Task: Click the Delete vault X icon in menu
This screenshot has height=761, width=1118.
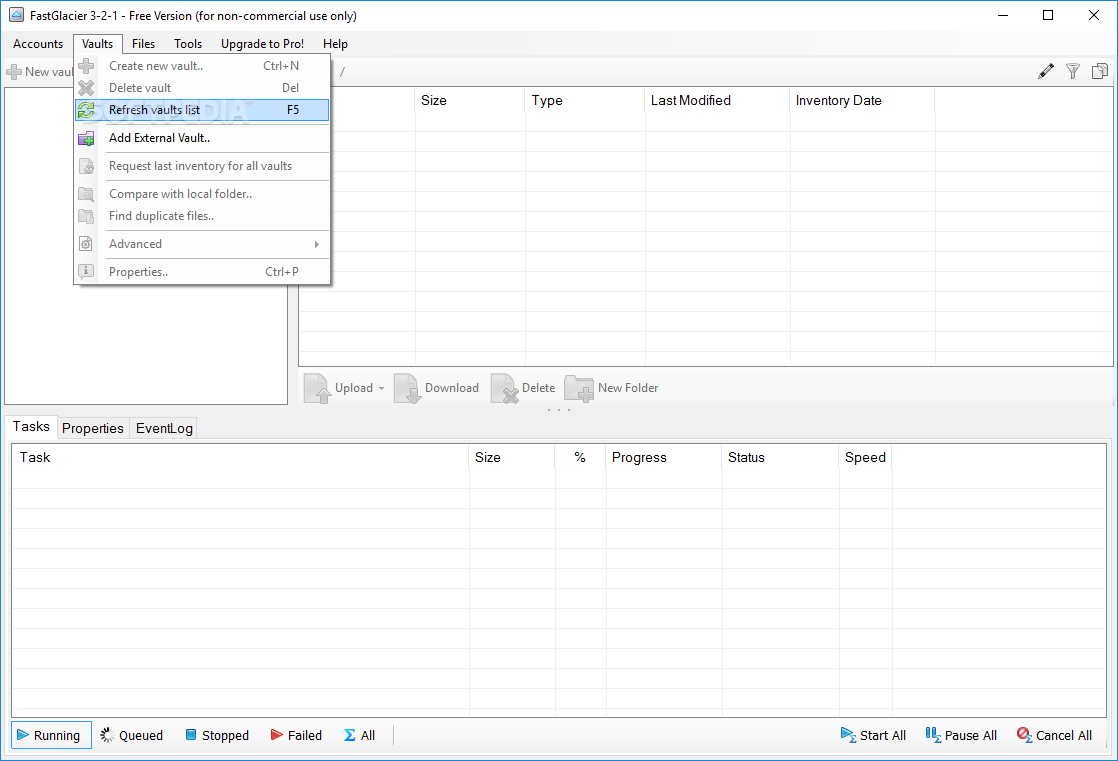Action: (x=86, y=88)
